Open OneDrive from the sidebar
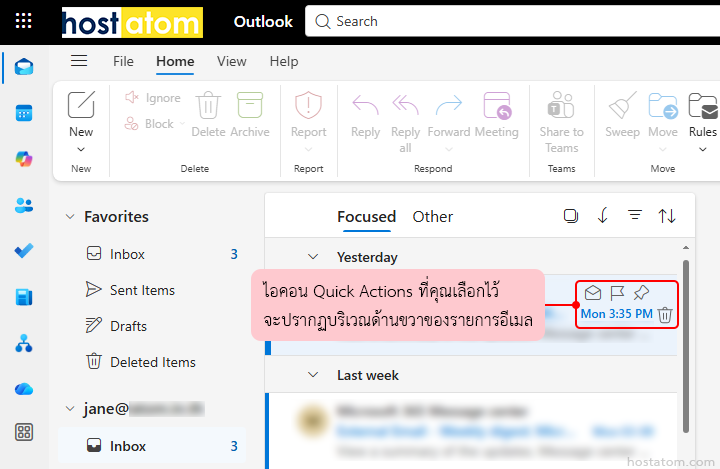The image size is (720, 469). coord(24,388)
